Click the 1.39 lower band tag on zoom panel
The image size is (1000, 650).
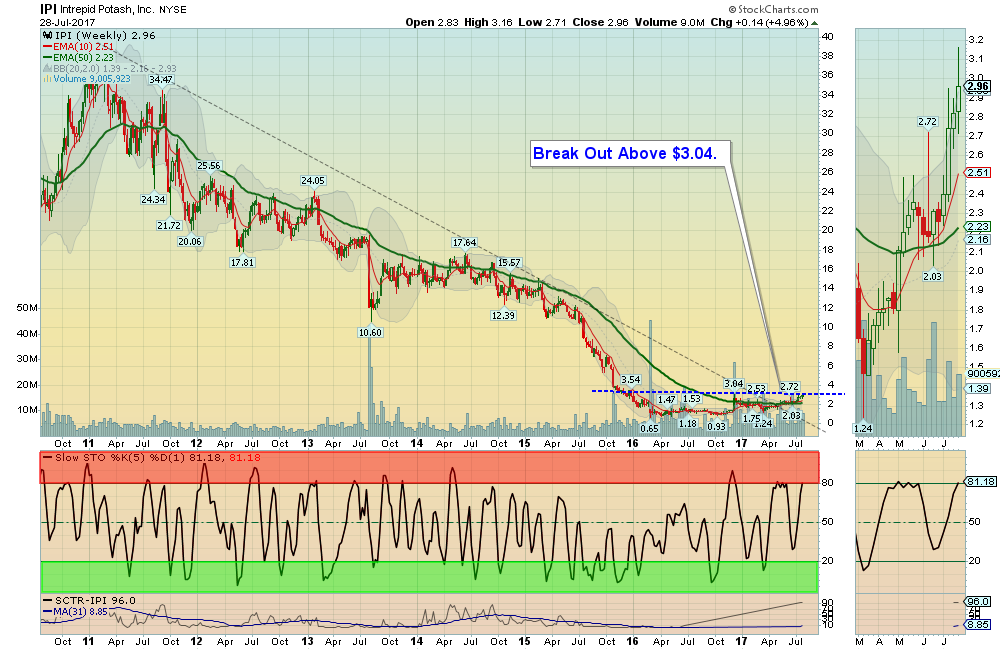[978, 389]
